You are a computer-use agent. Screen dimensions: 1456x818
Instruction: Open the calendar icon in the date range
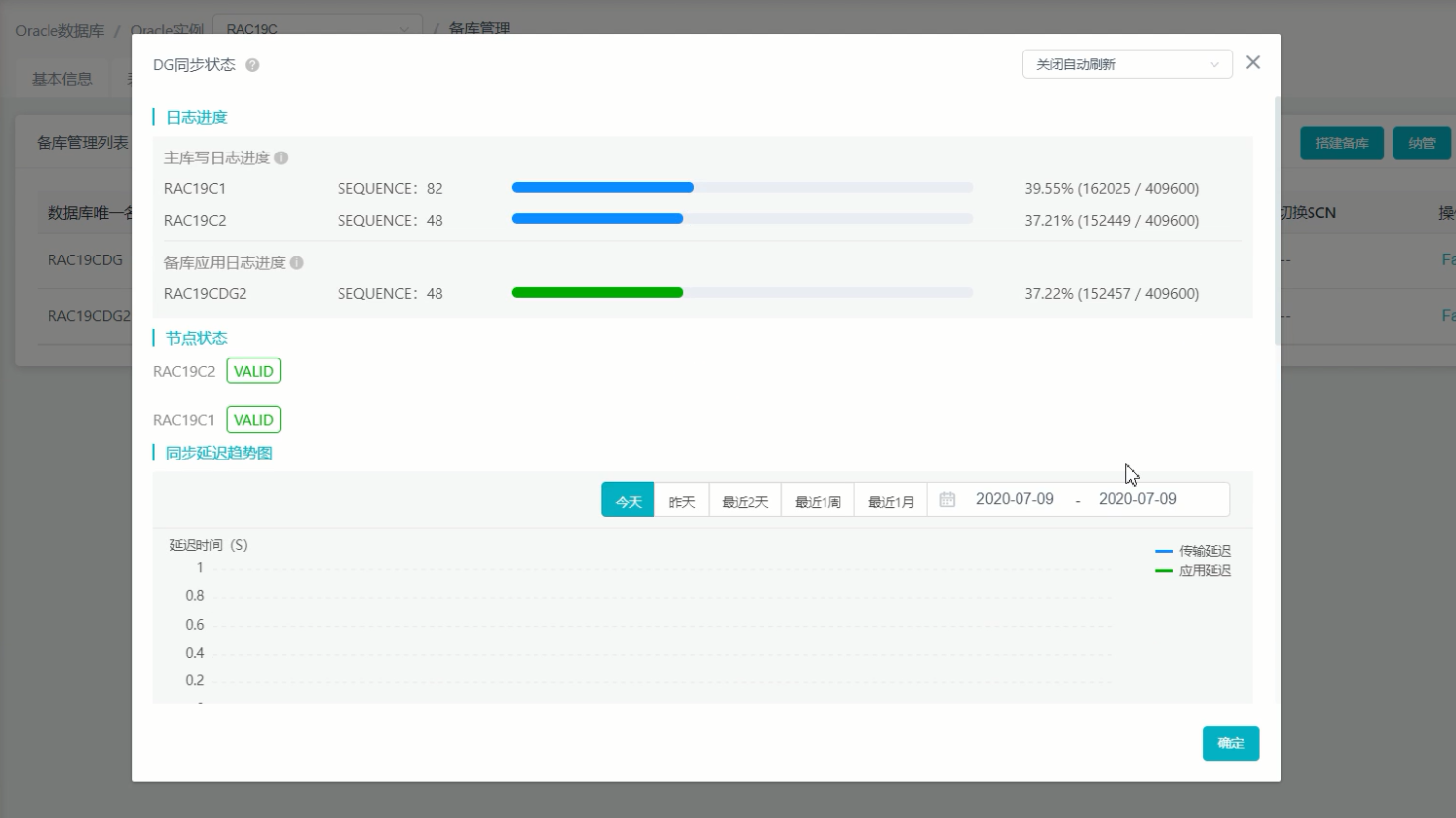(947, 499)
